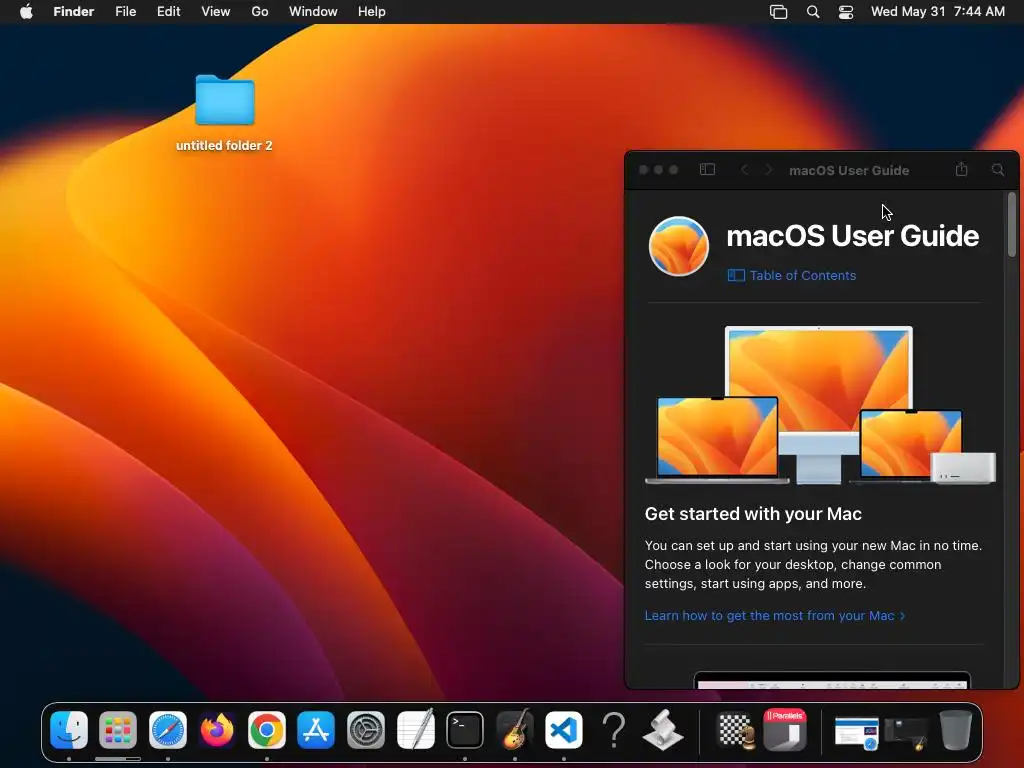Click the date and time in menu bar
1024x768 pixels.
pos(938,12)
